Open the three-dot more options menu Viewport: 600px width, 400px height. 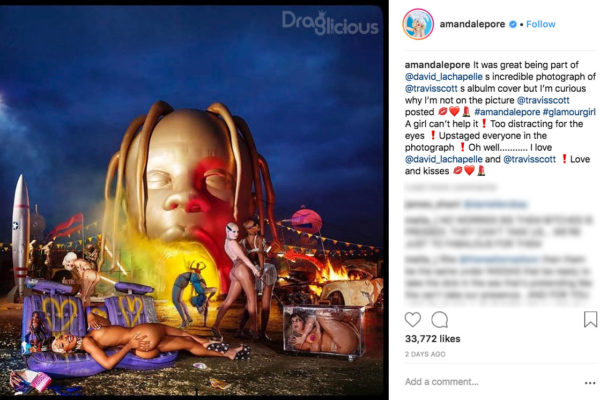click(590, 382)
